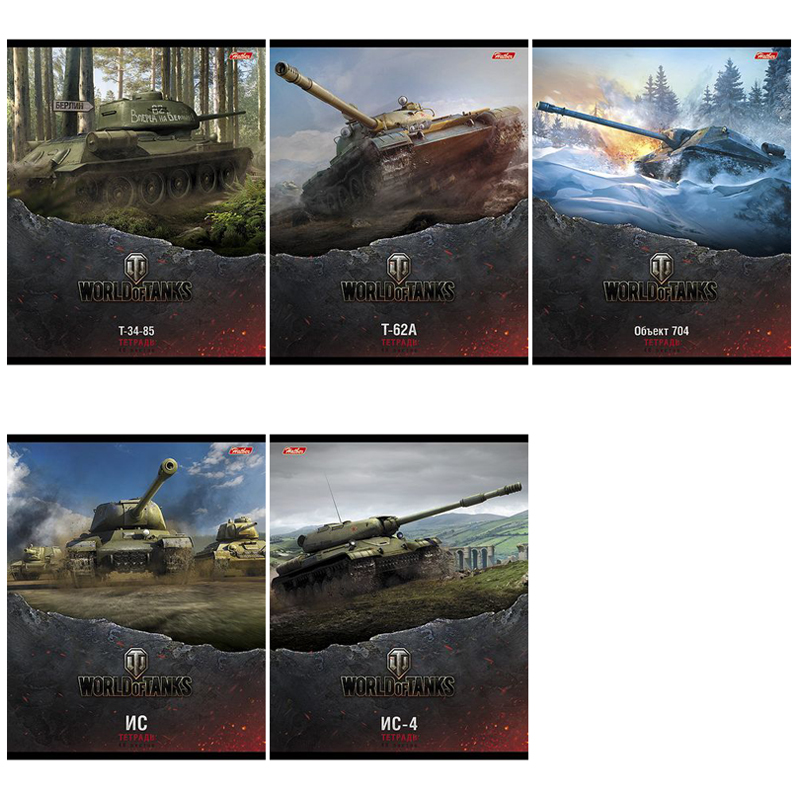Open the T-62A notebook cover thumbnail
This screenshot has width=800, height=800.
click(399, 202)
